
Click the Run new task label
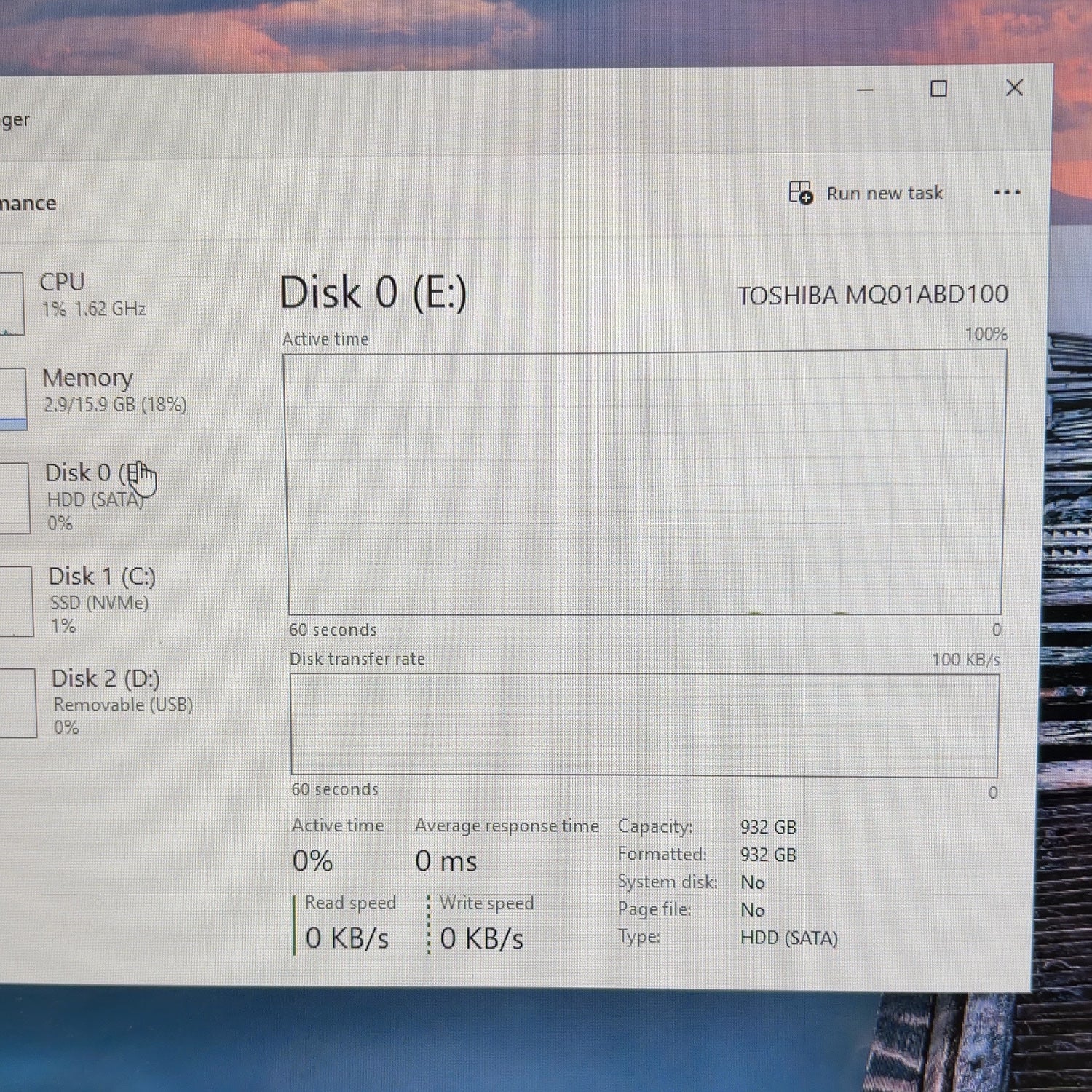tap(885, 194)
